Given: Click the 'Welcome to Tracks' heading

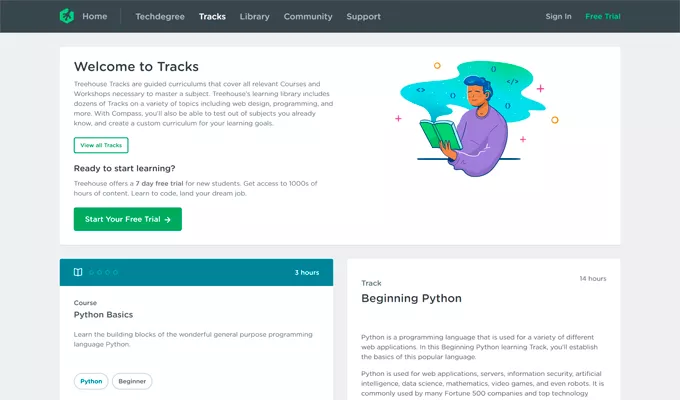Looking at the screenshot, I should click(x=136, y=66).
